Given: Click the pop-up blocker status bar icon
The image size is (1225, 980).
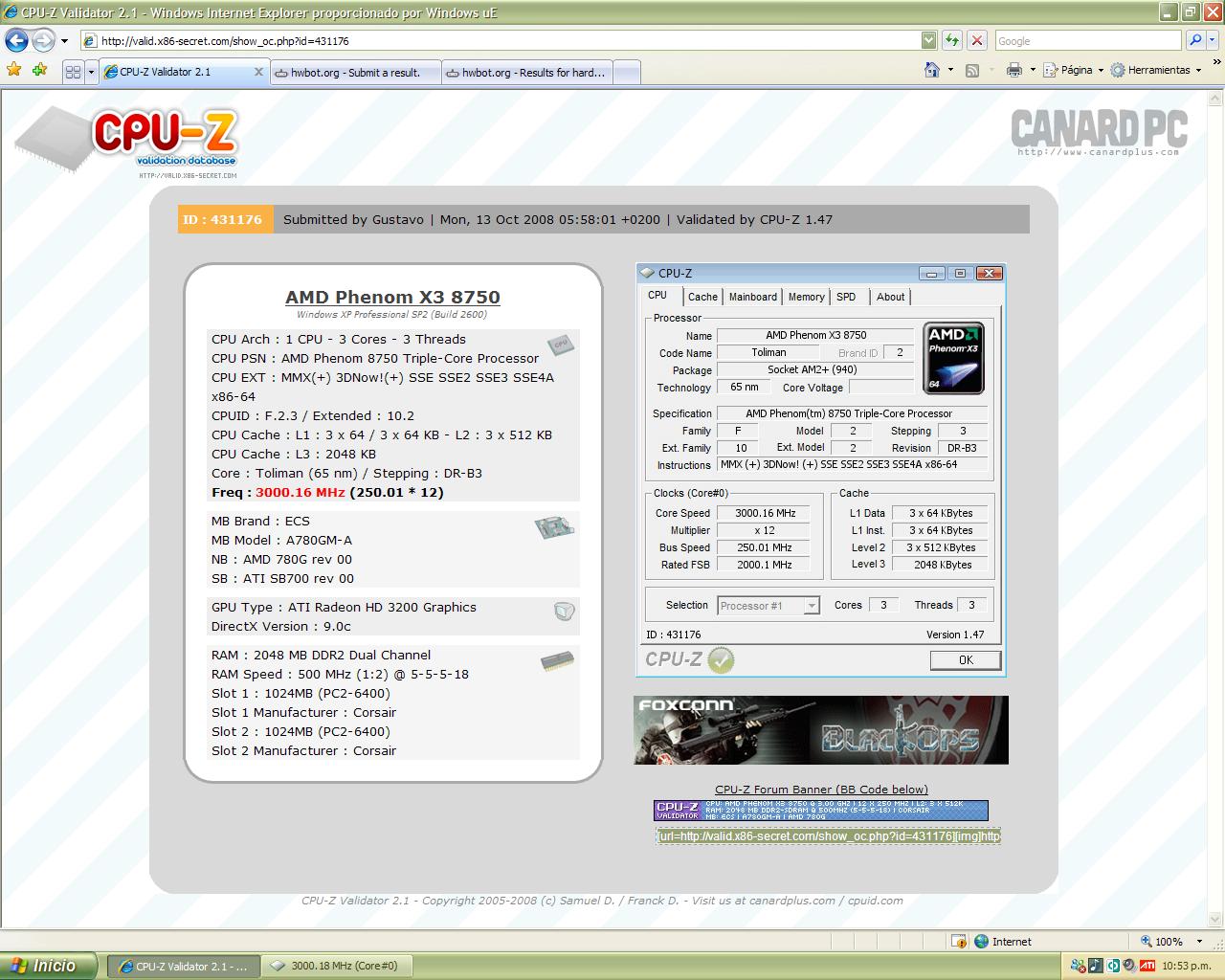Looking at the screenshot, I should pos(959,941).
